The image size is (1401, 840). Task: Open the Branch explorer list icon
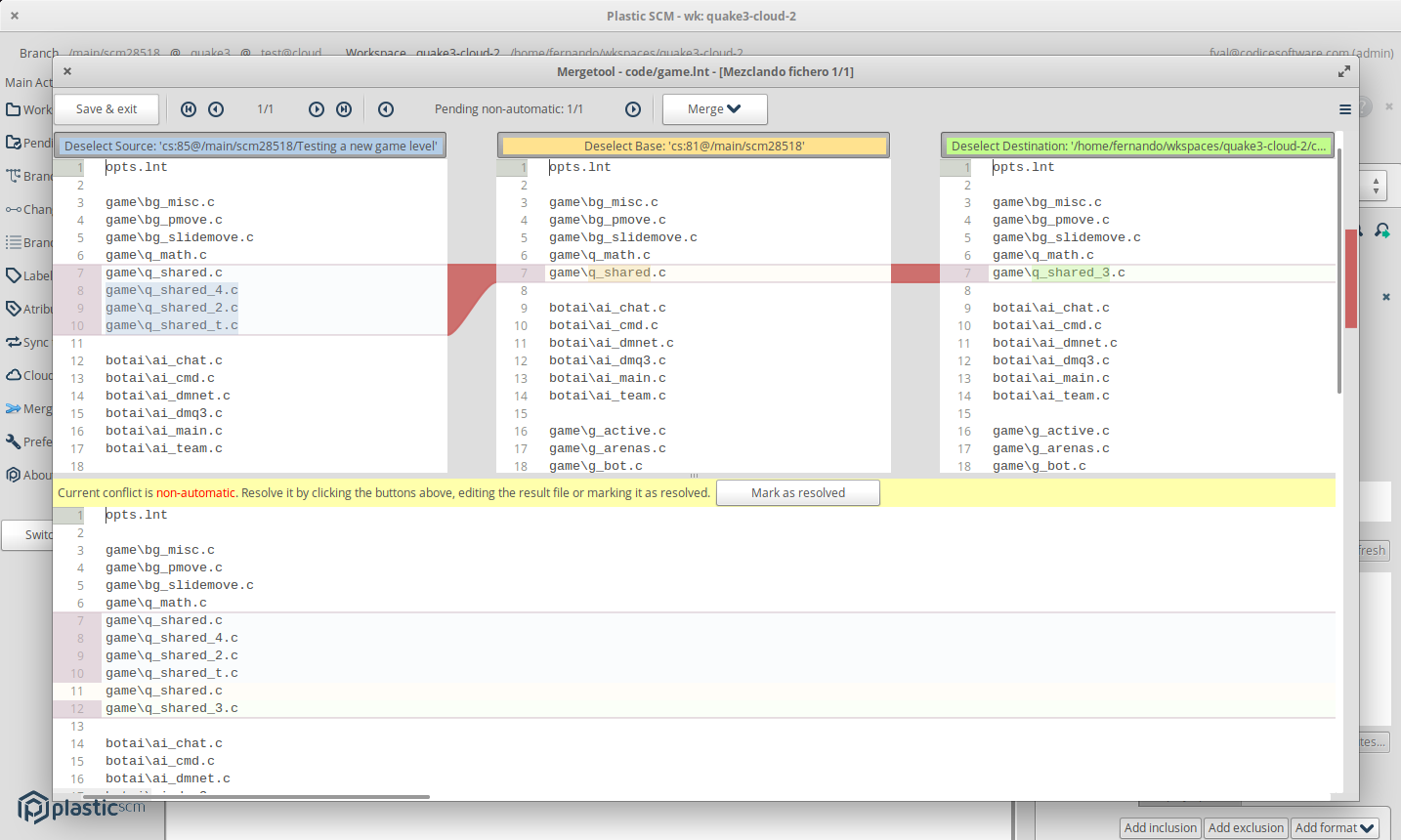(14, 242)
